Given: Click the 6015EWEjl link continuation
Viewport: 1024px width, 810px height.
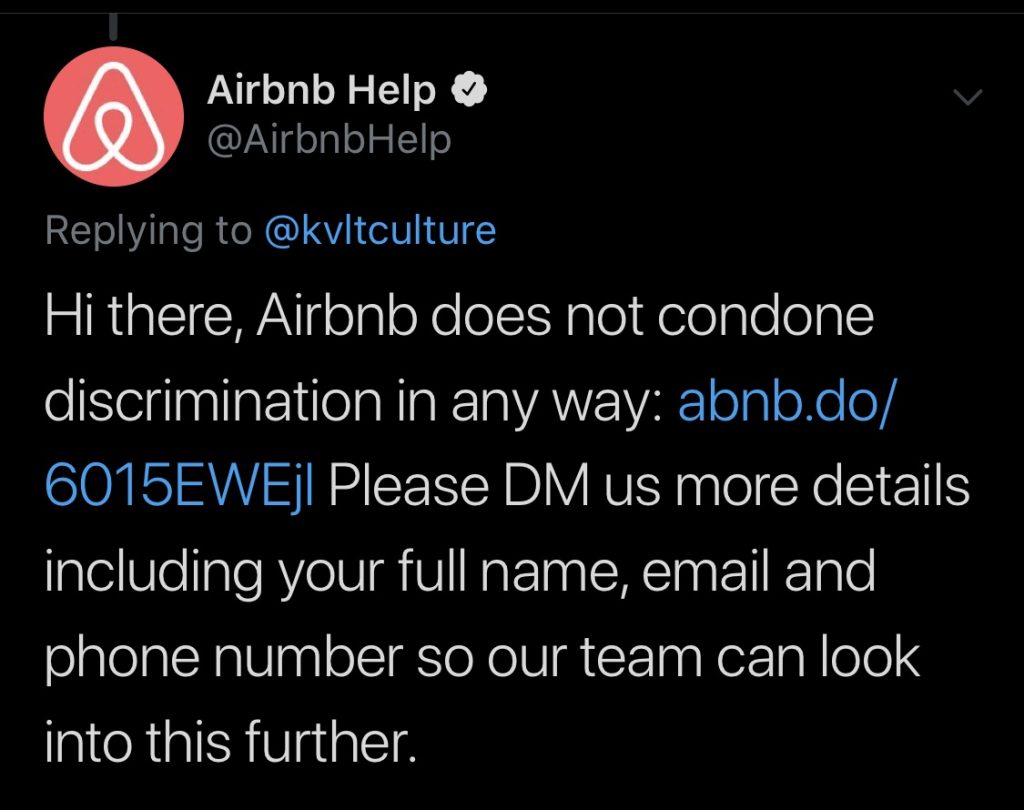Looking at the screenshot, I should click(x=180, y=487).
